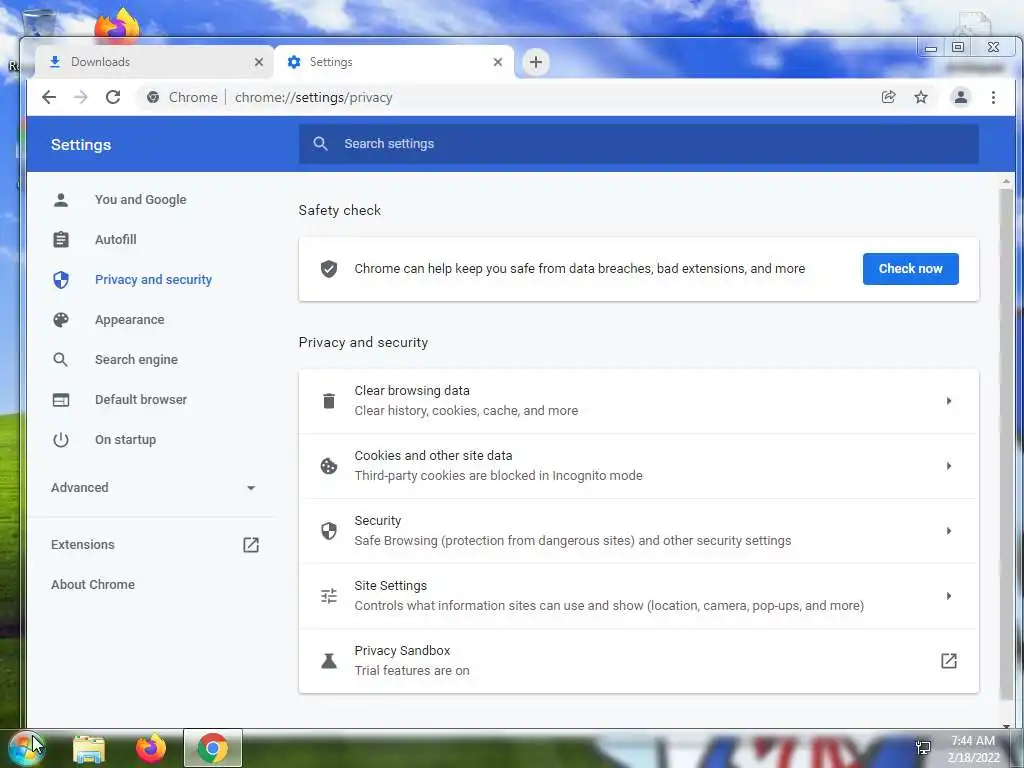Go back with the browser back arrow
This screenshot has width=1024, height=768.
(x=49, y=97)
